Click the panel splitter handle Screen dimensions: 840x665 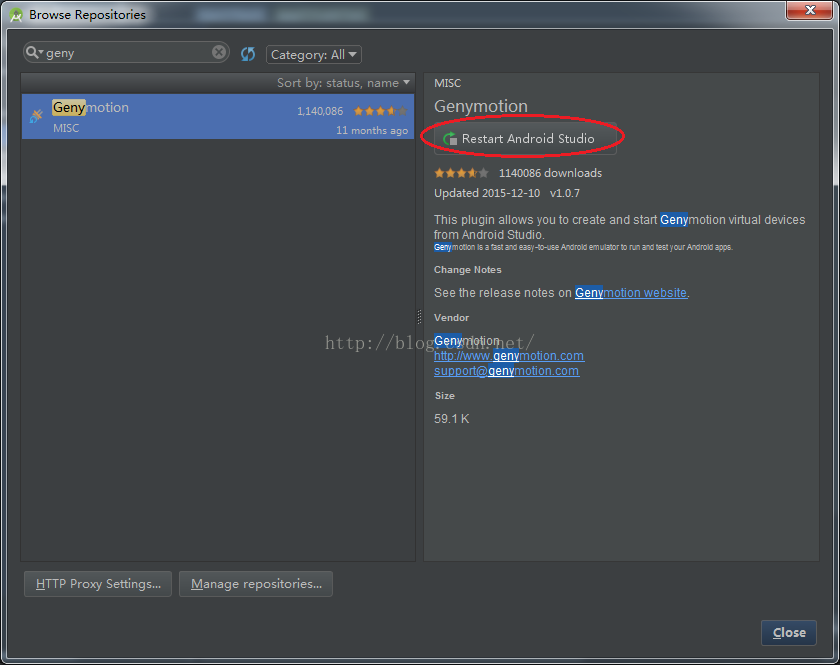[419, 317]
